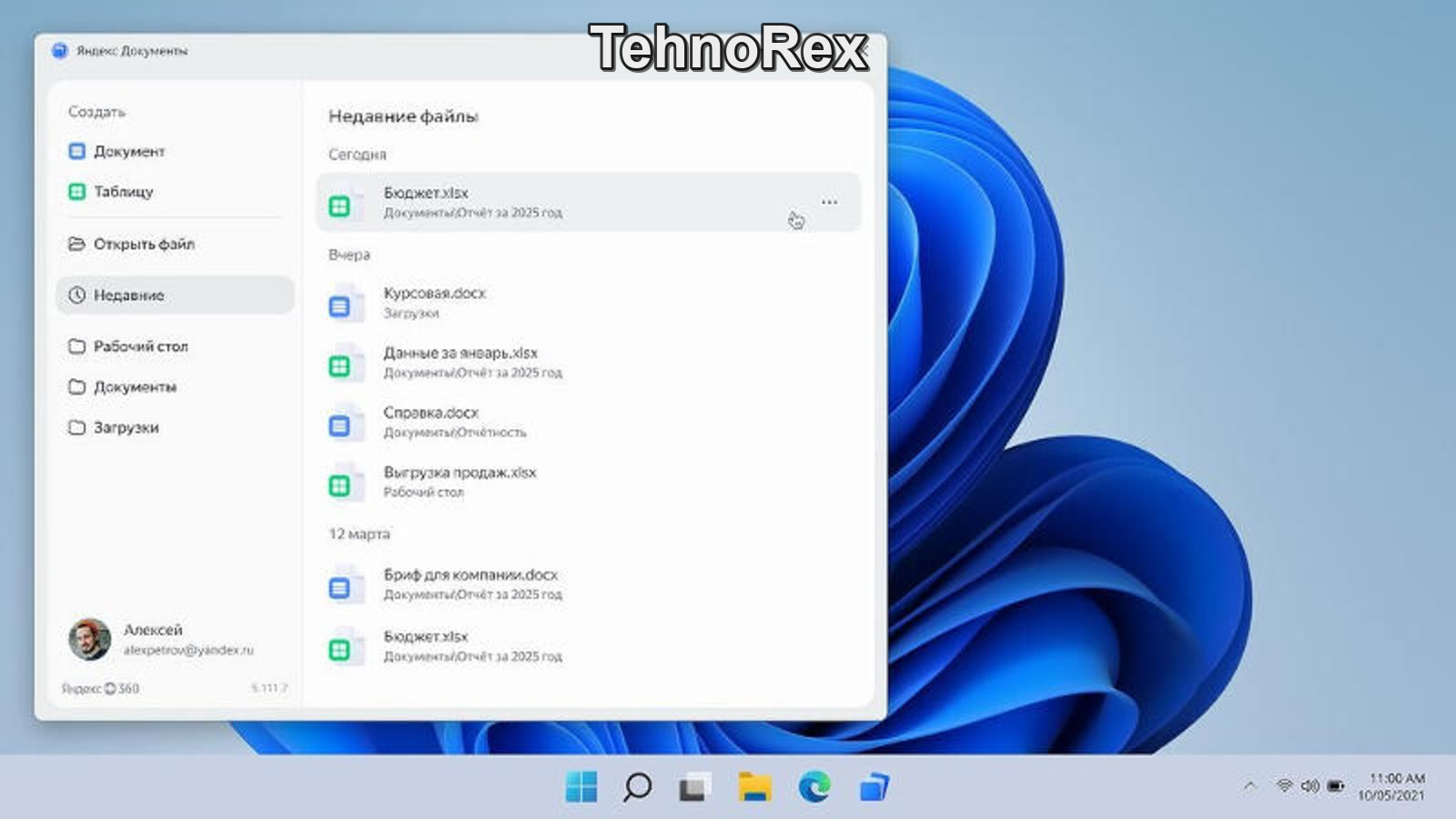Click the green table icon beside Таблицу
This screenshot has height=819, width=1456.
tap(77, 191)
